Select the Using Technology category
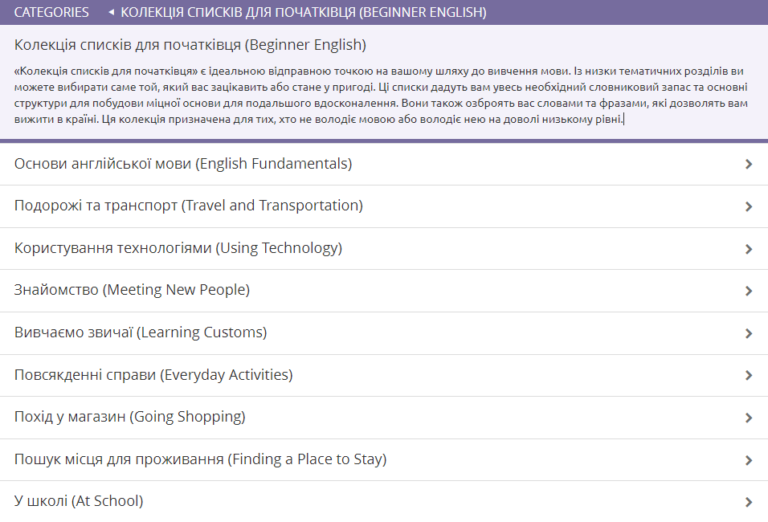 point(178,248)
